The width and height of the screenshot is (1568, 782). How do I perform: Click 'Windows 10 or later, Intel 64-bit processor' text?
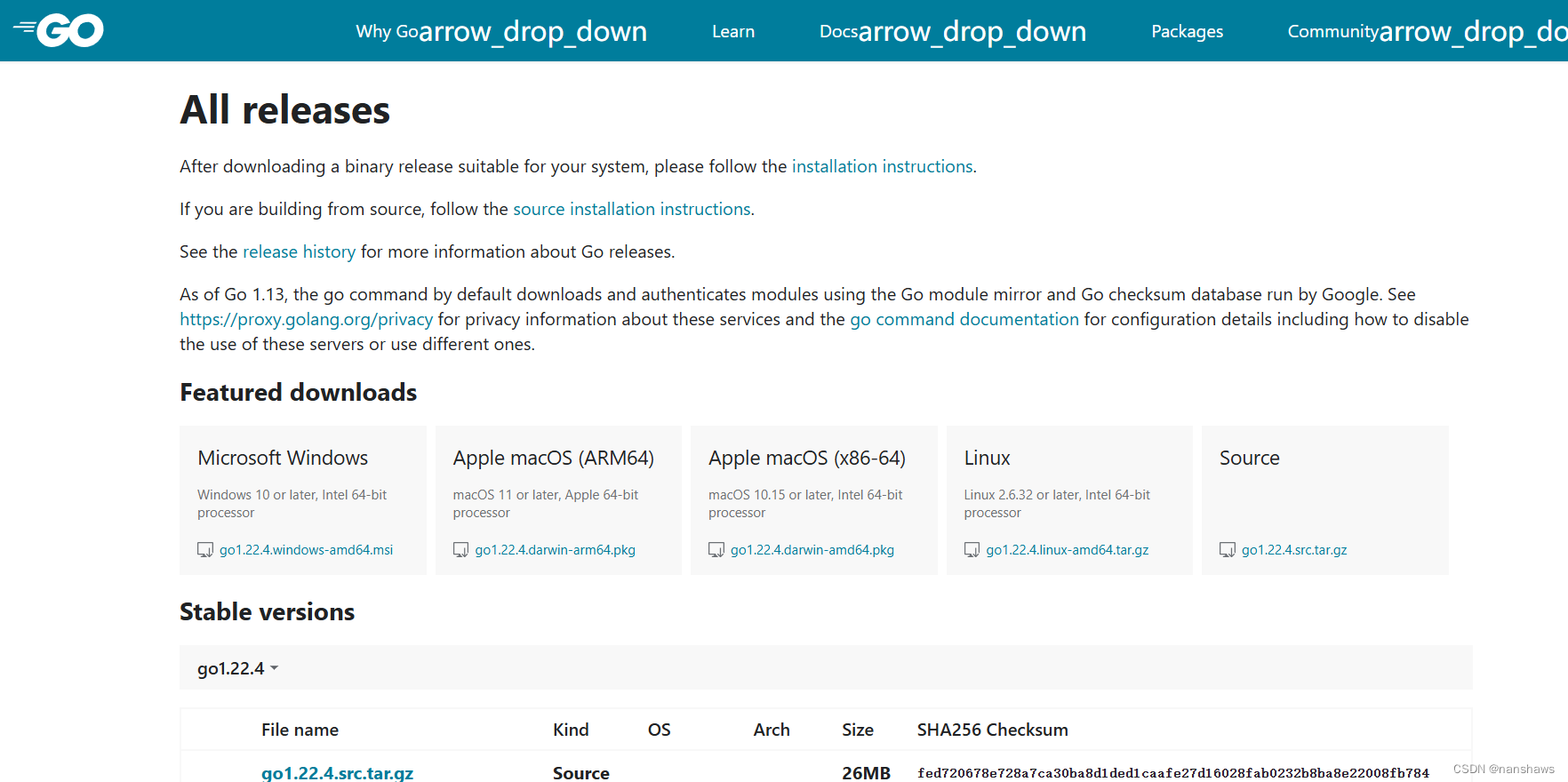[292, 504]
